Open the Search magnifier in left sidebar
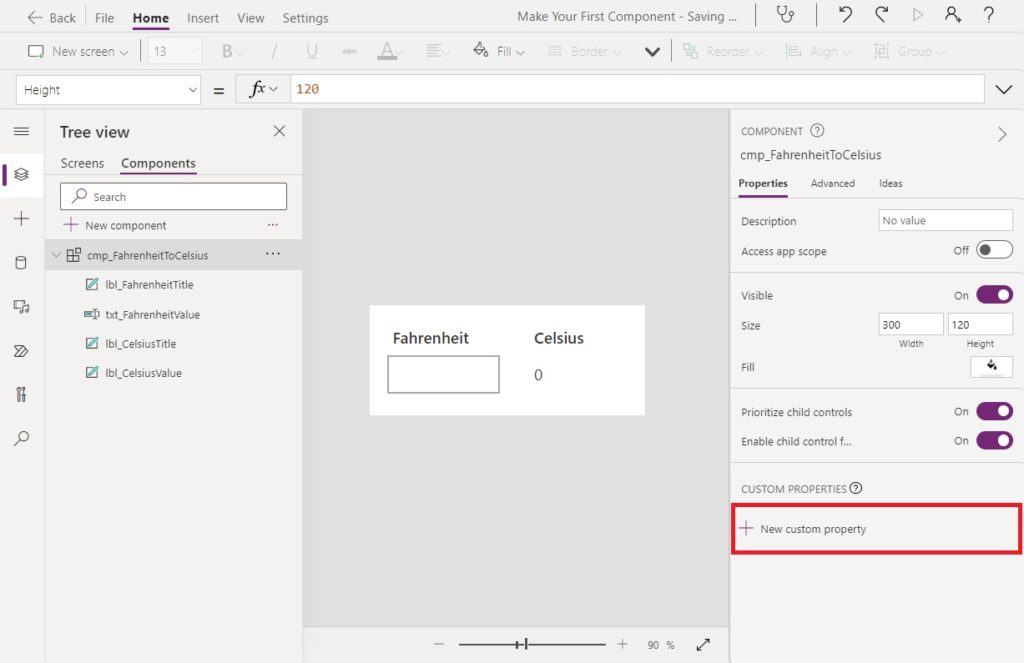This screenshot has width=1024, height=663. 21,438
